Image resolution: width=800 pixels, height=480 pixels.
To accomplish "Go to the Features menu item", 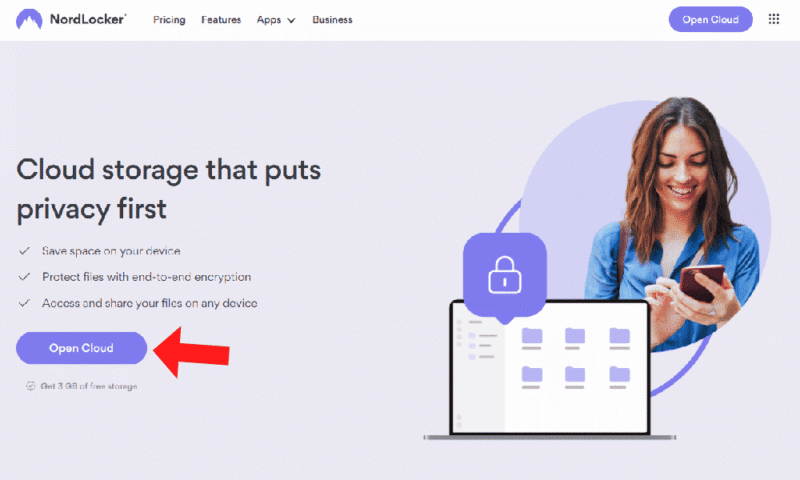I will pos(221,19).
